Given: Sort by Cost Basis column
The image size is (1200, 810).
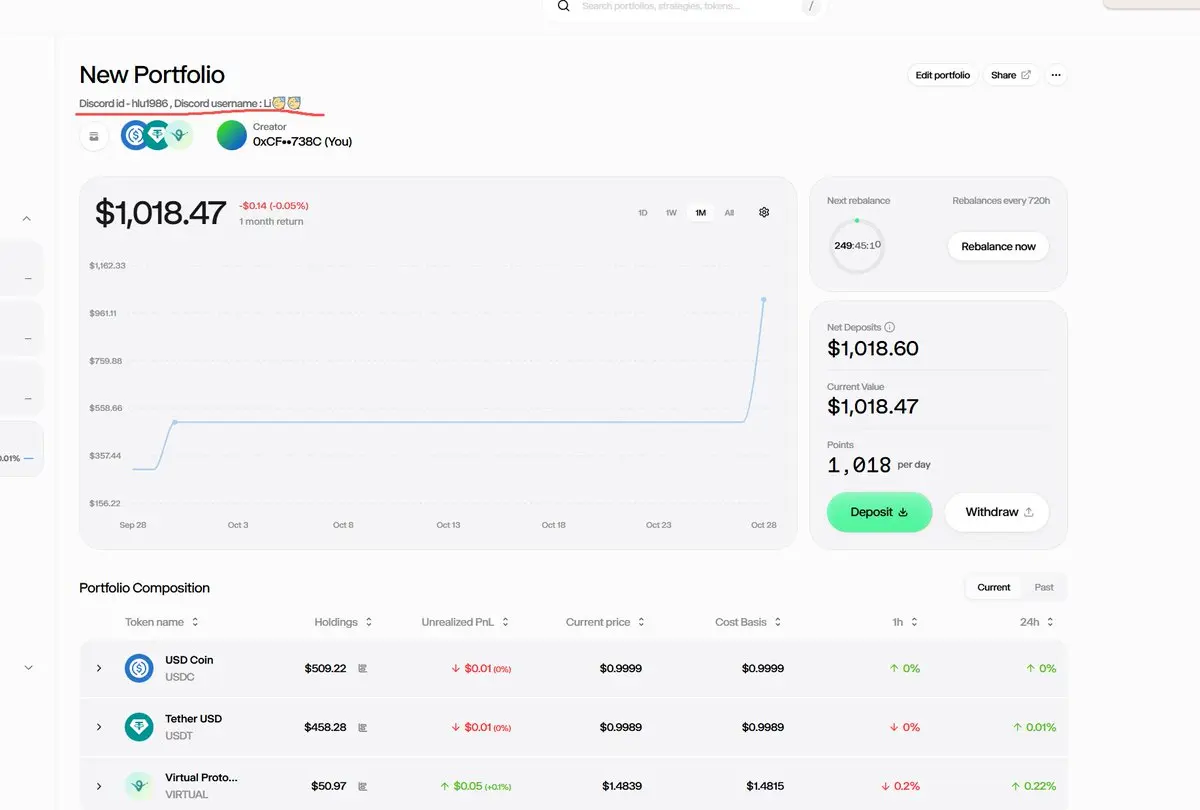Looking at the screenshot, I should [x=749, y=622].
